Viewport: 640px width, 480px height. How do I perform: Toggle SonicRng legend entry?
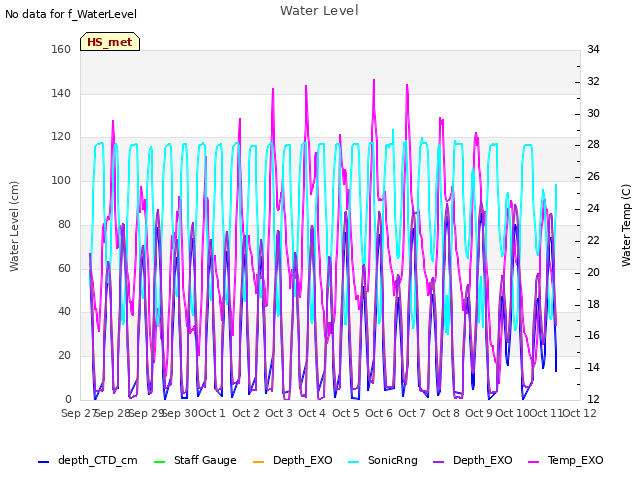click(383, 460)
